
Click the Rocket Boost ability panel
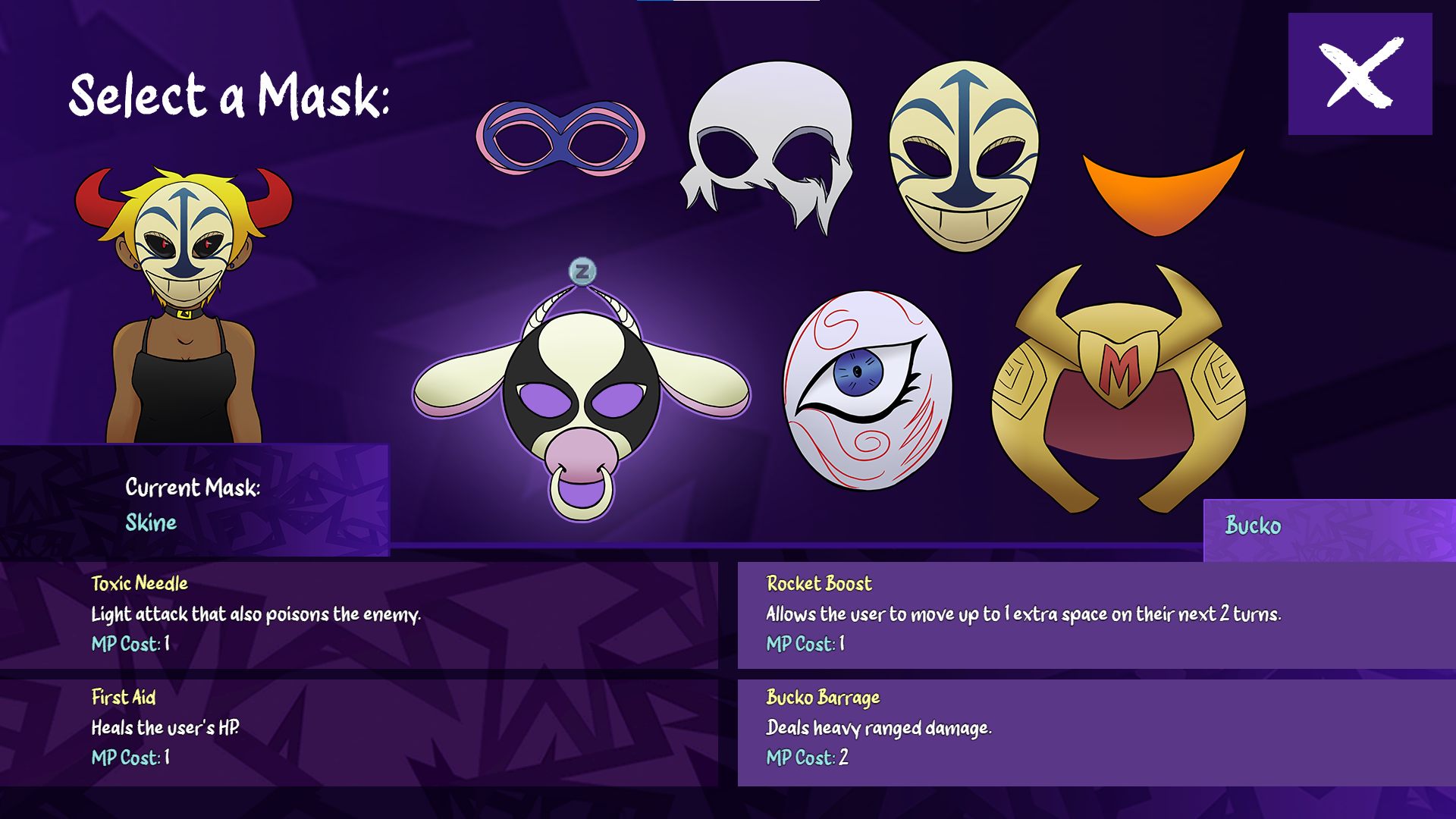coord(1097,615)
